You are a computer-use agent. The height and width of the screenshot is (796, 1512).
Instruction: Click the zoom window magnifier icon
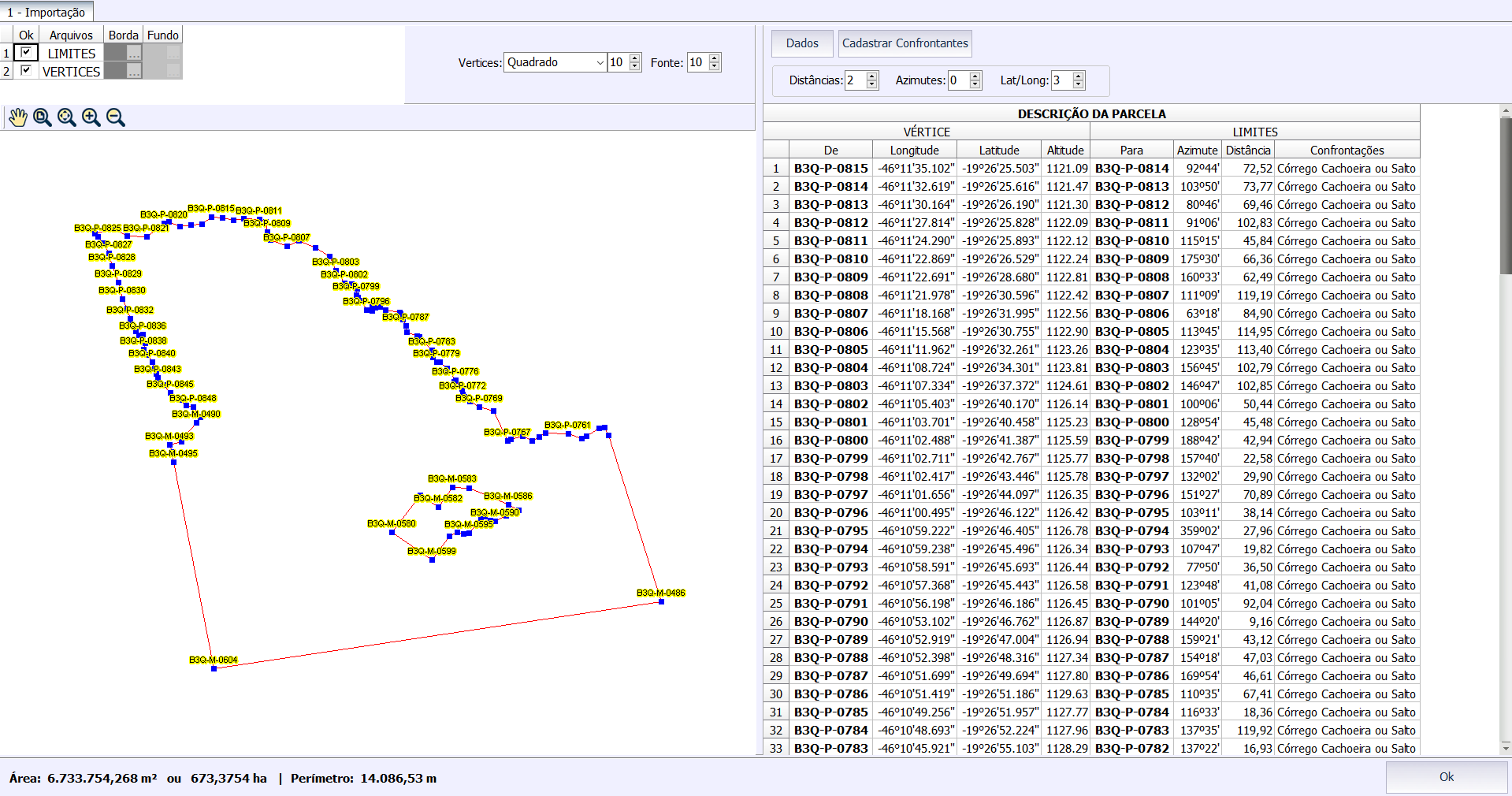click(x=43, y=117)
